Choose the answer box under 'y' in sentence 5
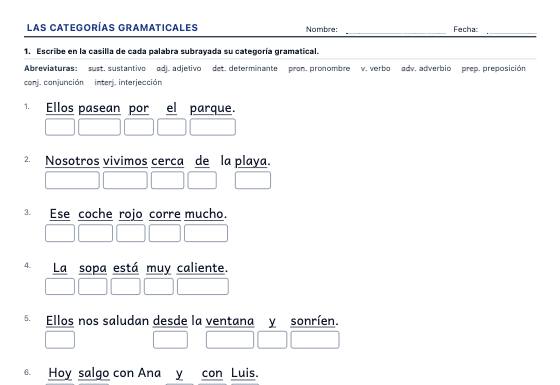Screen dimensions: 560x385 point(272,340)
